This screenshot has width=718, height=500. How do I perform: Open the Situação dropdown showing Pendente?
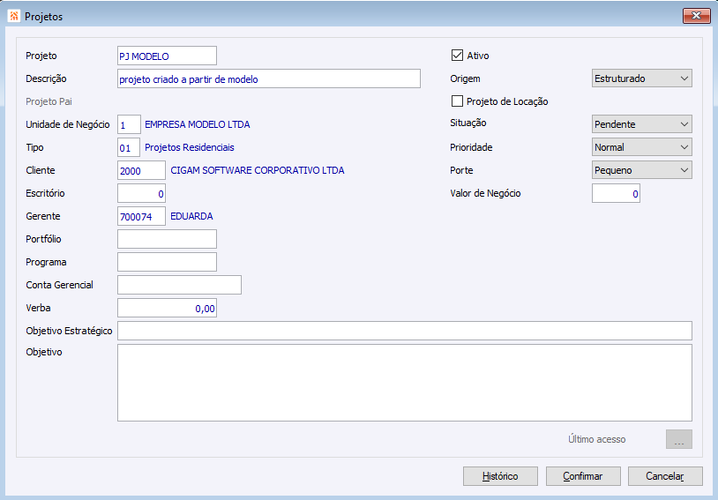(642, 124)
